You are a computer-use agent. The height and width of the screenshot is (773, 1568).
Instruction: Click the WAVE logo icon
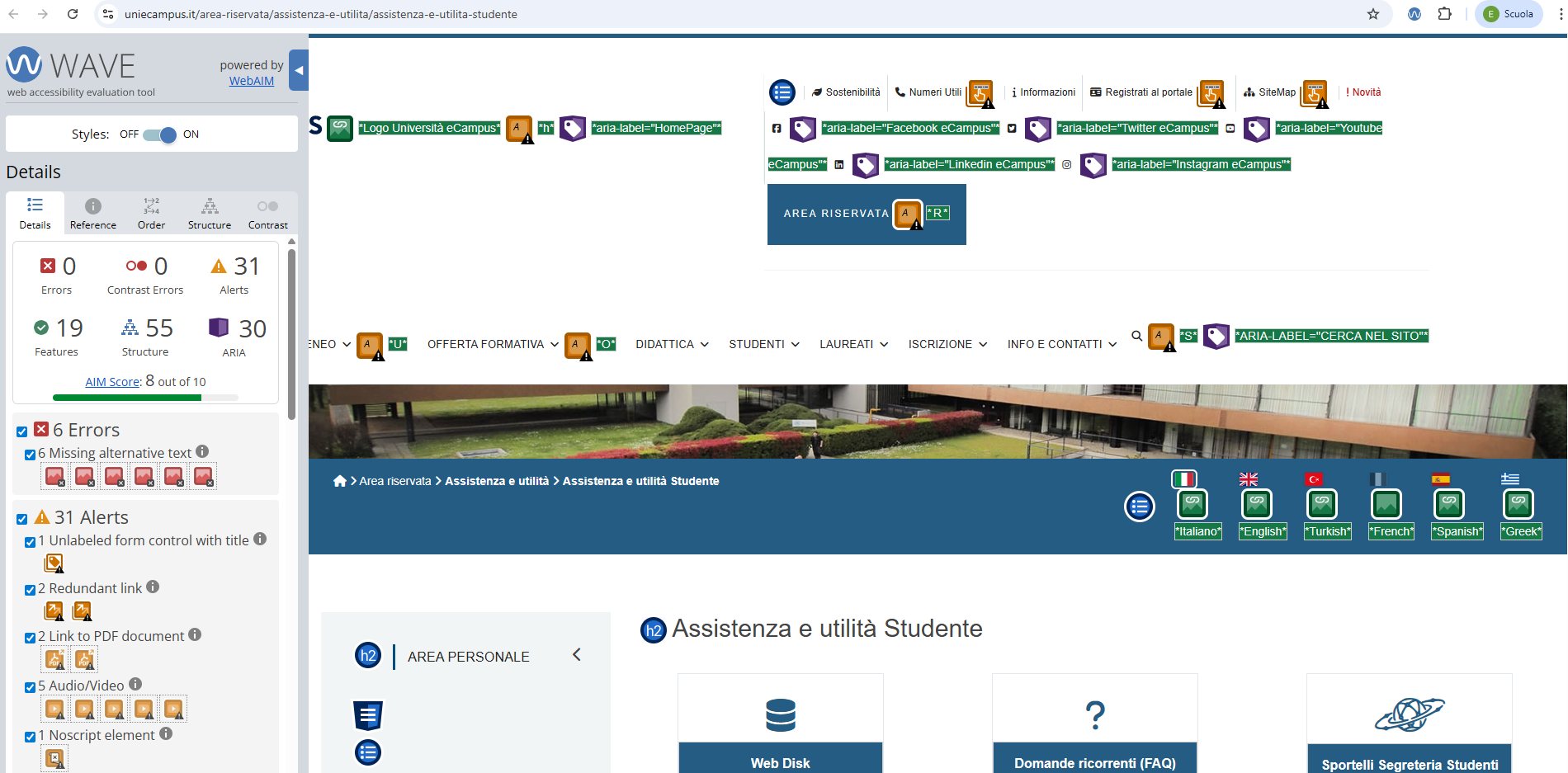point(24,64)
